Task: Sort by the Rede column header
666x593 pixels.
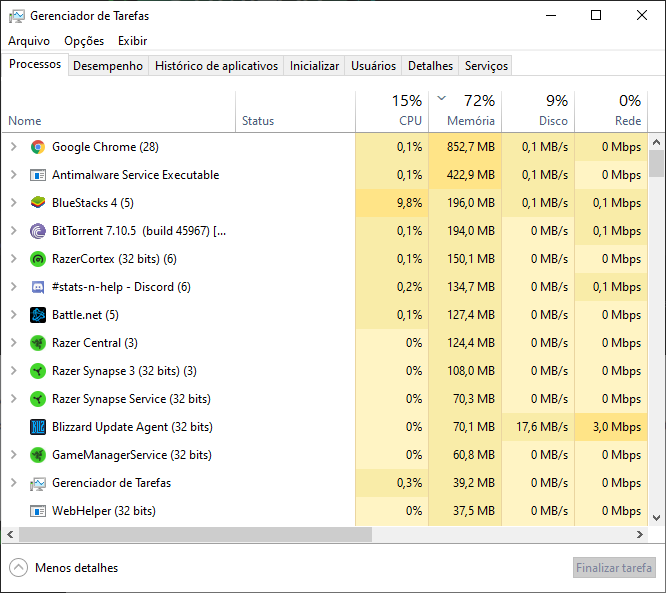Action: pos(611,111)
